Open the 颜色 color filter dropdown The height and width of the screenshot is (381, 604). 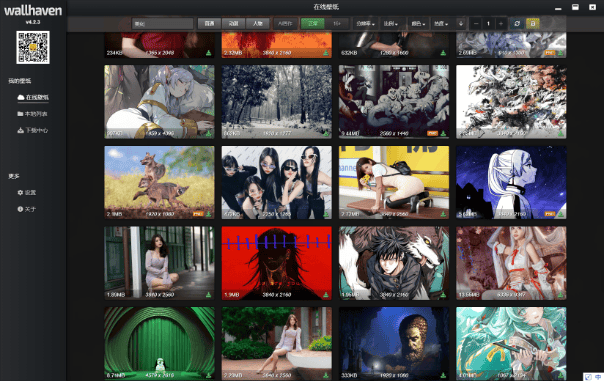[418, 23]
